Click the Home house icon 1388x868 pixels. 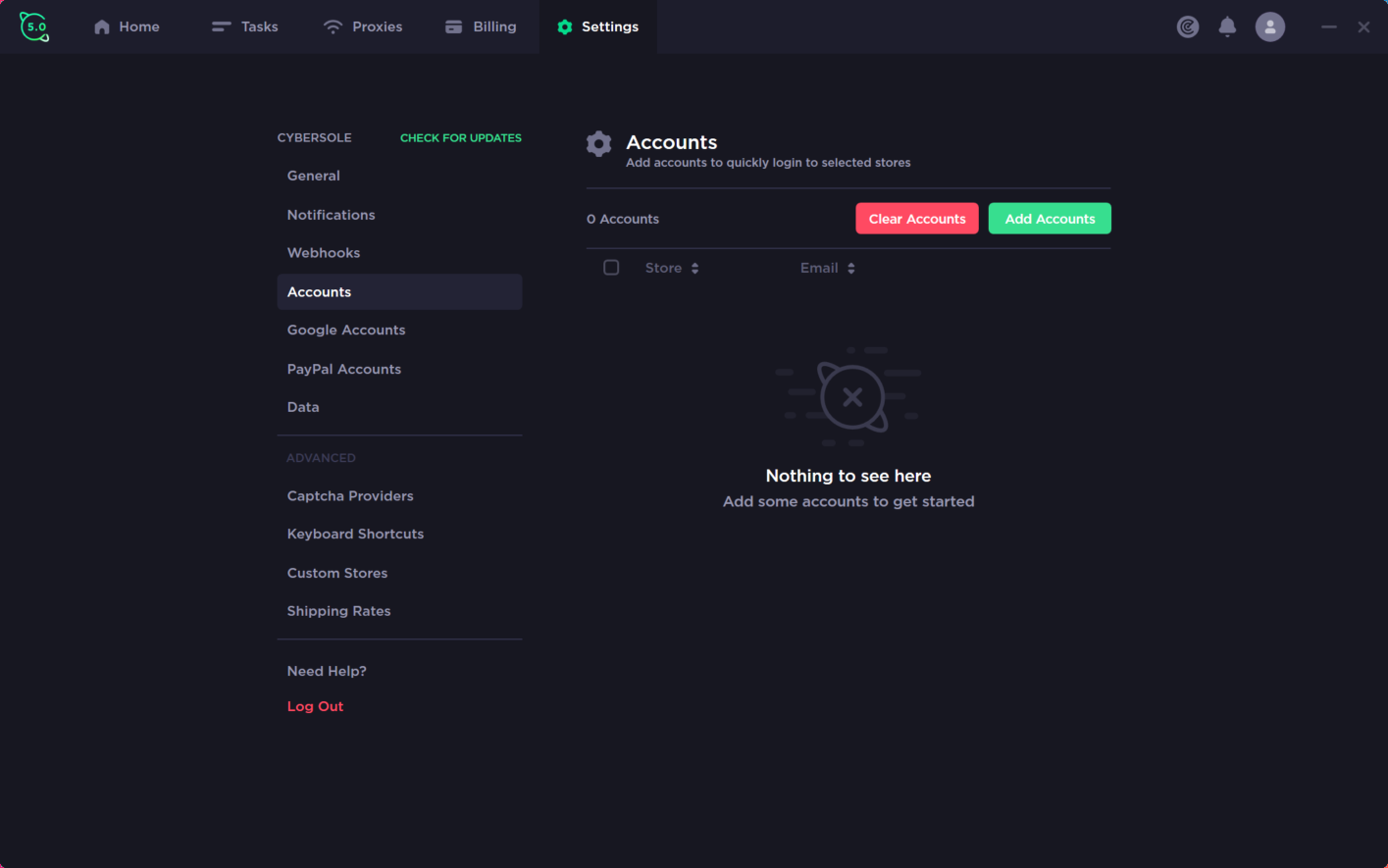pyautogui.click(x=102, y=26)
